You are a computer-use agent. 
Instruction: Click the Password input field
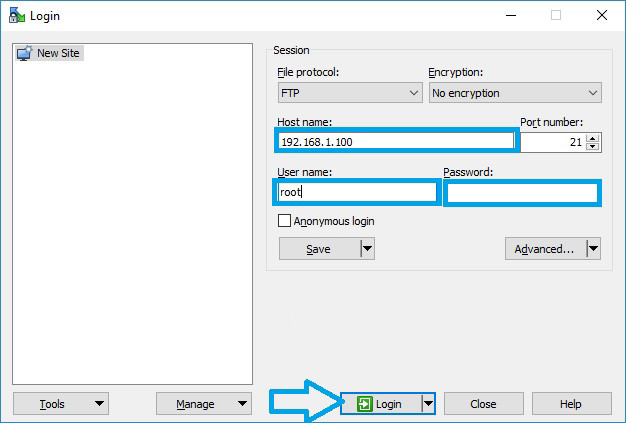pos(522,193)
